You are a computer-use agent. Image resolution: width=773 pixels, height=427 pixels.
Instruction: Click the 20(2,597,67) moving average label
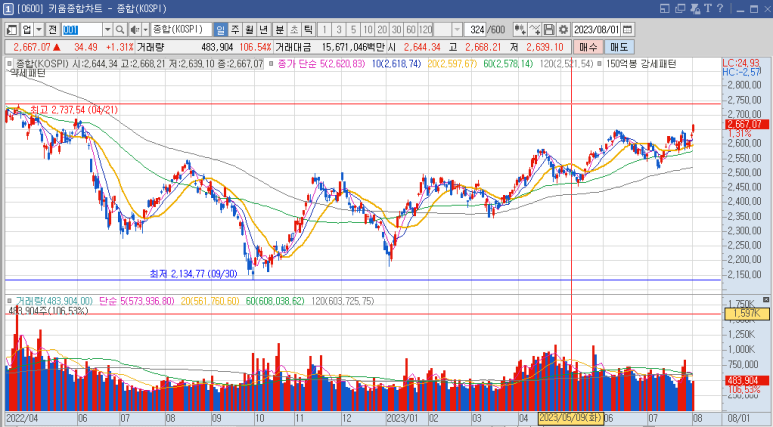point(452,64)
